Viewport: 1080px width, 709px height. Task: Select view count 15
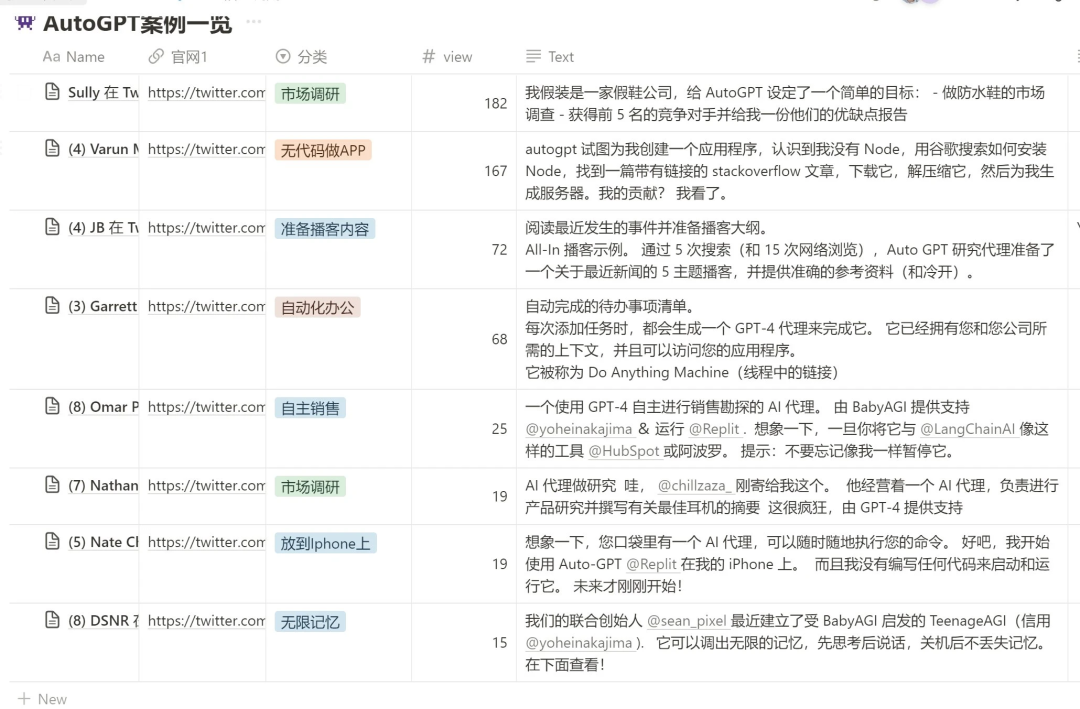pyautogui.click(x=499, y=642)
